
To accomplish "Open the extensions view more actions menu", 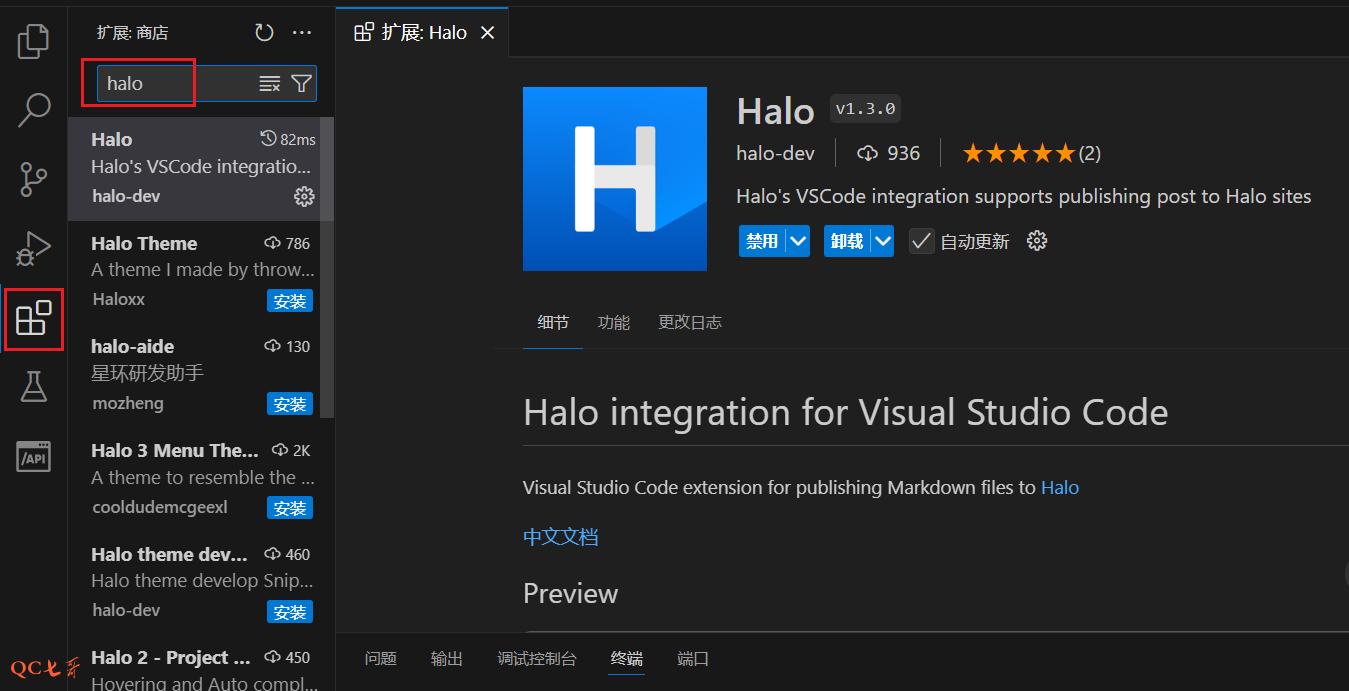I will (x=302, y=33).
